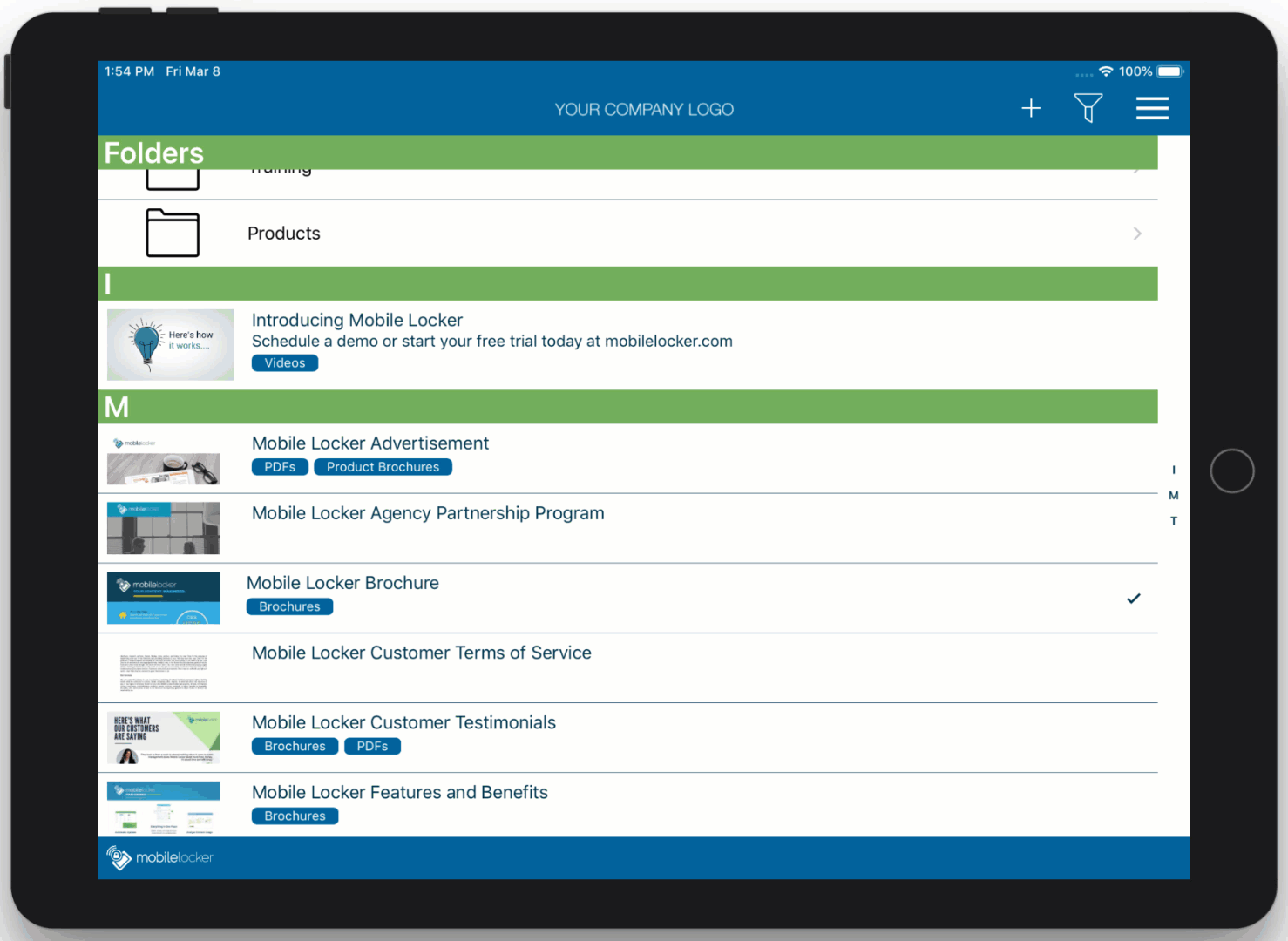Jump to index letter M
This screenshot has width=1288, height=941.
[x=1174, y=495]
